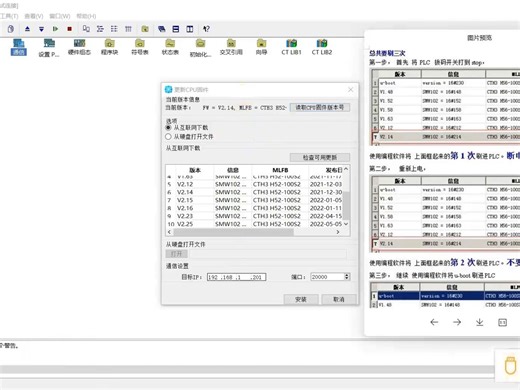The image size is (520, 390).
Task: Click the red stop toolbar icon
Action: point(69,29)
